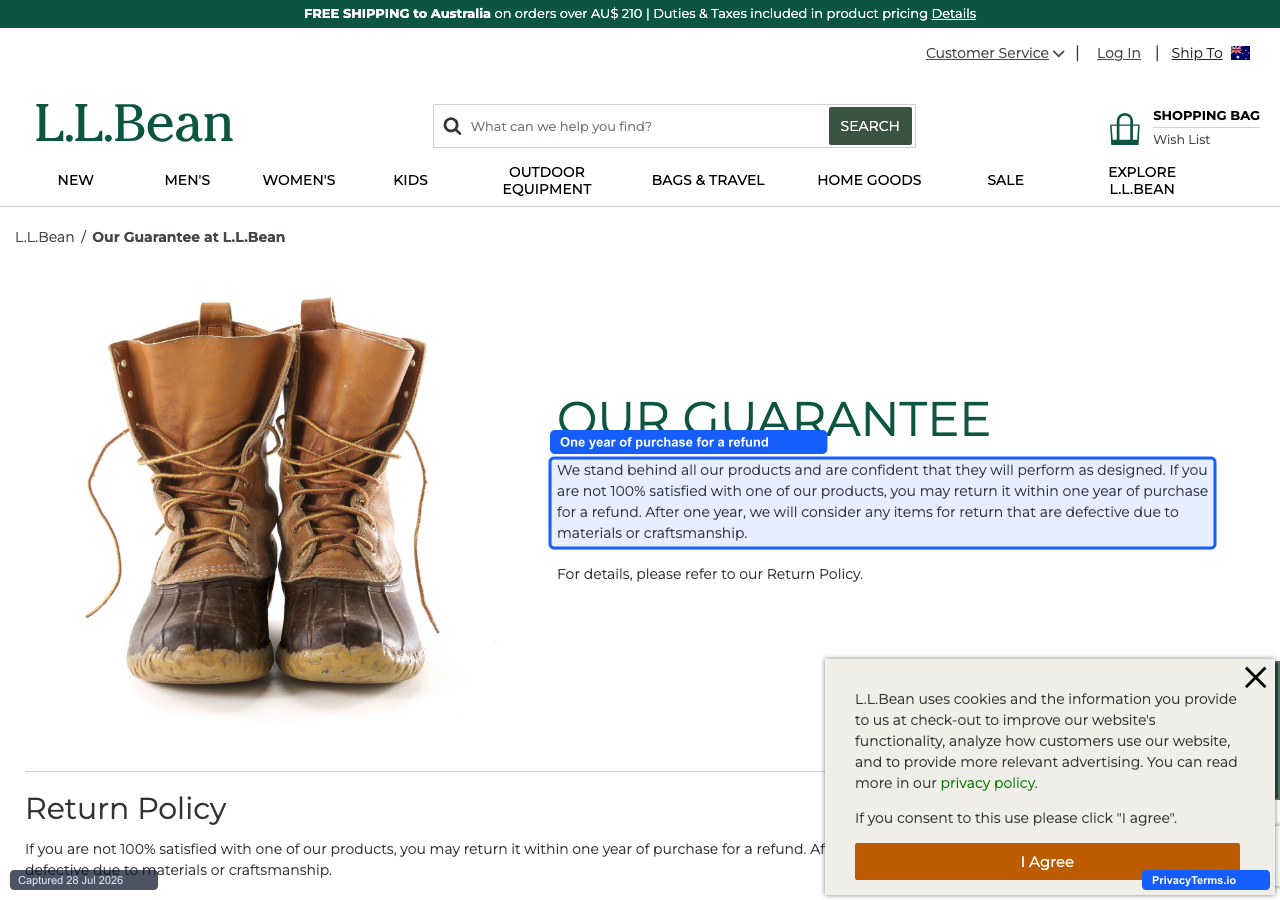1280x900 pixels.
Task: Click the Ship To link
Action: (x=1197, y=53)
